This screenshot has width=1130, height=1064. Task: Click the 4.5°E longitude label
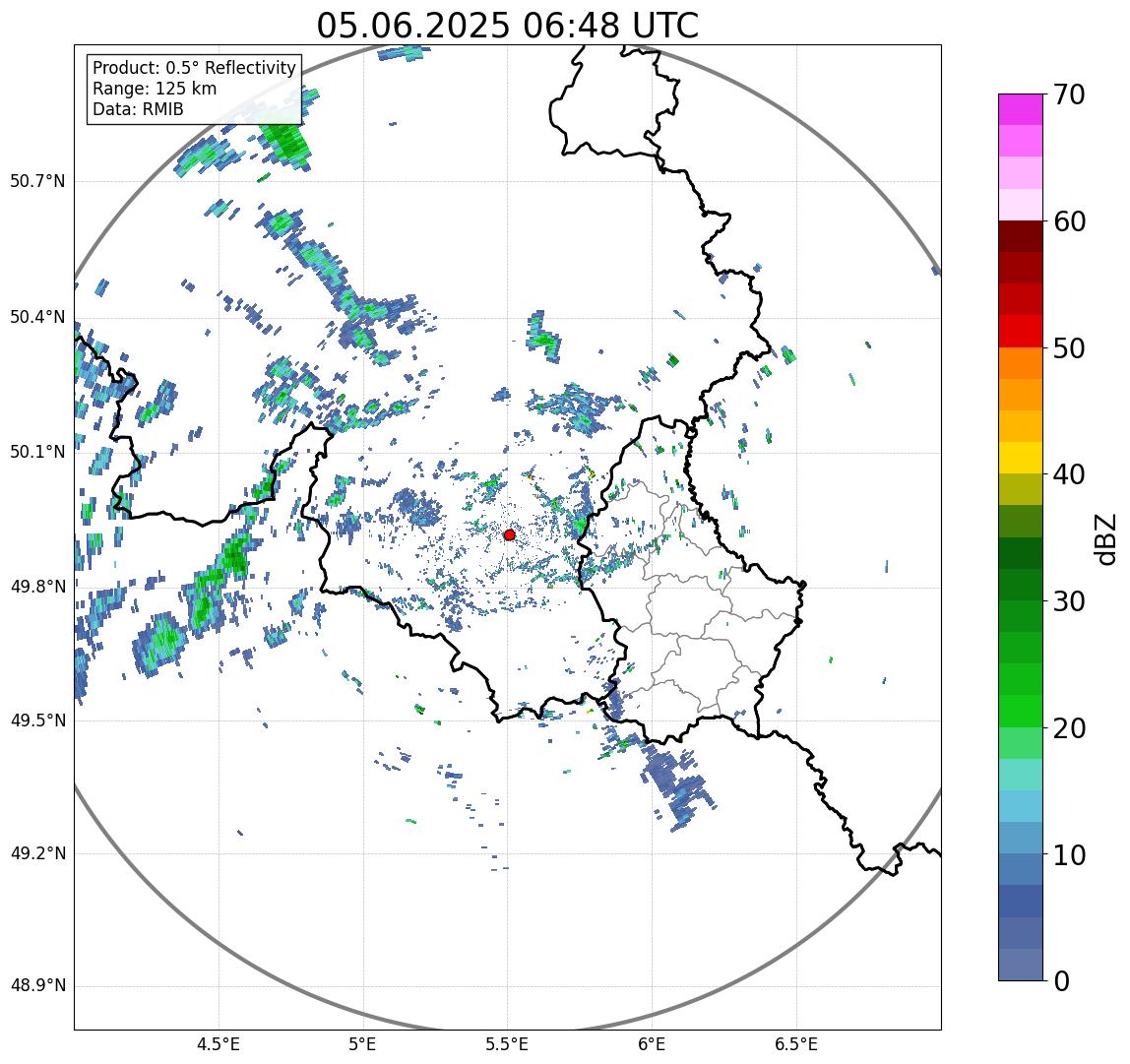219,1044
